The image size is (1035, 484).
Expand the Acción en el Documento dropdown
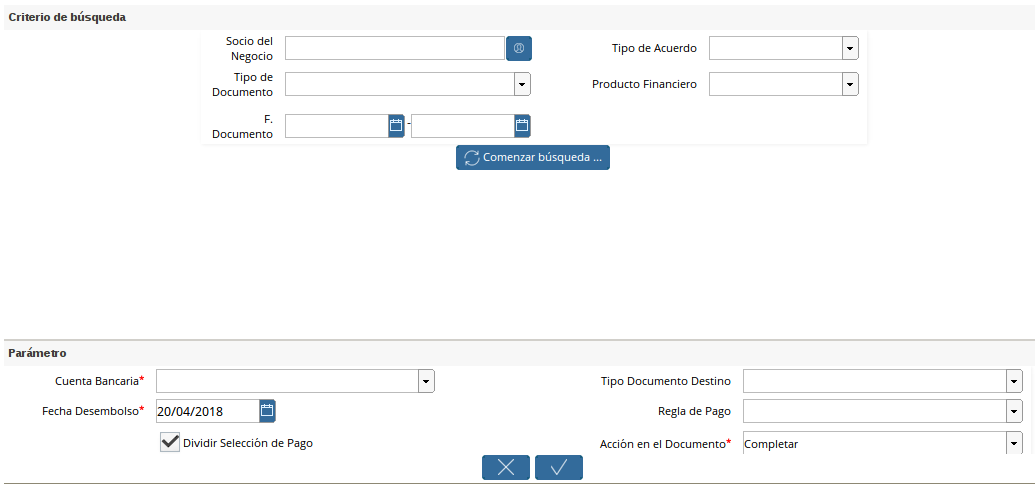tap(1014, 443)
